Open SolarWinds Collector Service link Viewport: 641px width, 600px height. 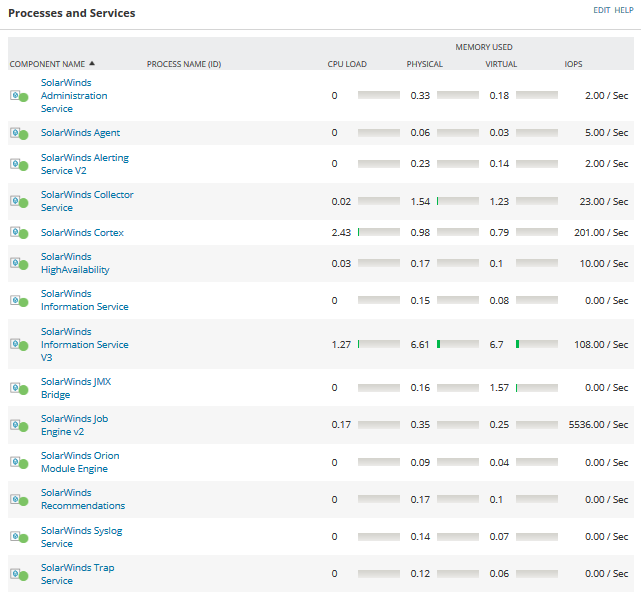(x=87, y=201)
